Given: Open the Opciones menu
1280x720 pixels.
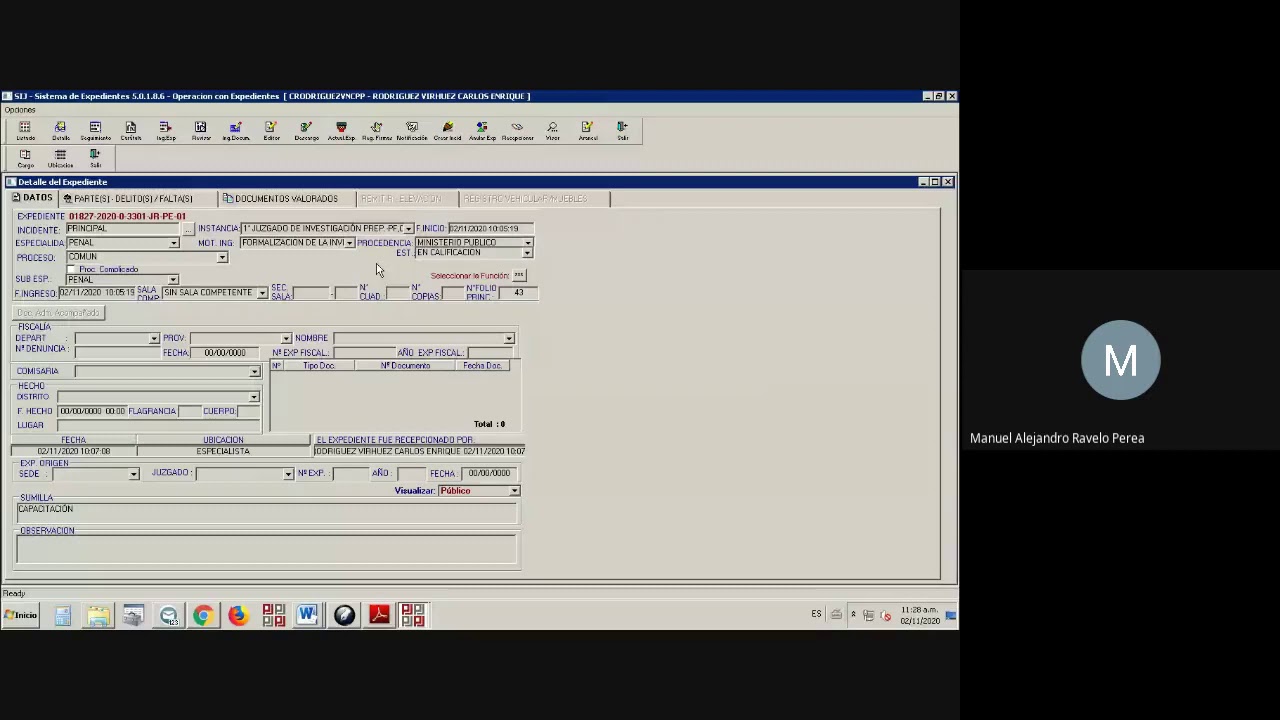Looking at the screenshot, I should pyautogui.click(x=20, y=110).
